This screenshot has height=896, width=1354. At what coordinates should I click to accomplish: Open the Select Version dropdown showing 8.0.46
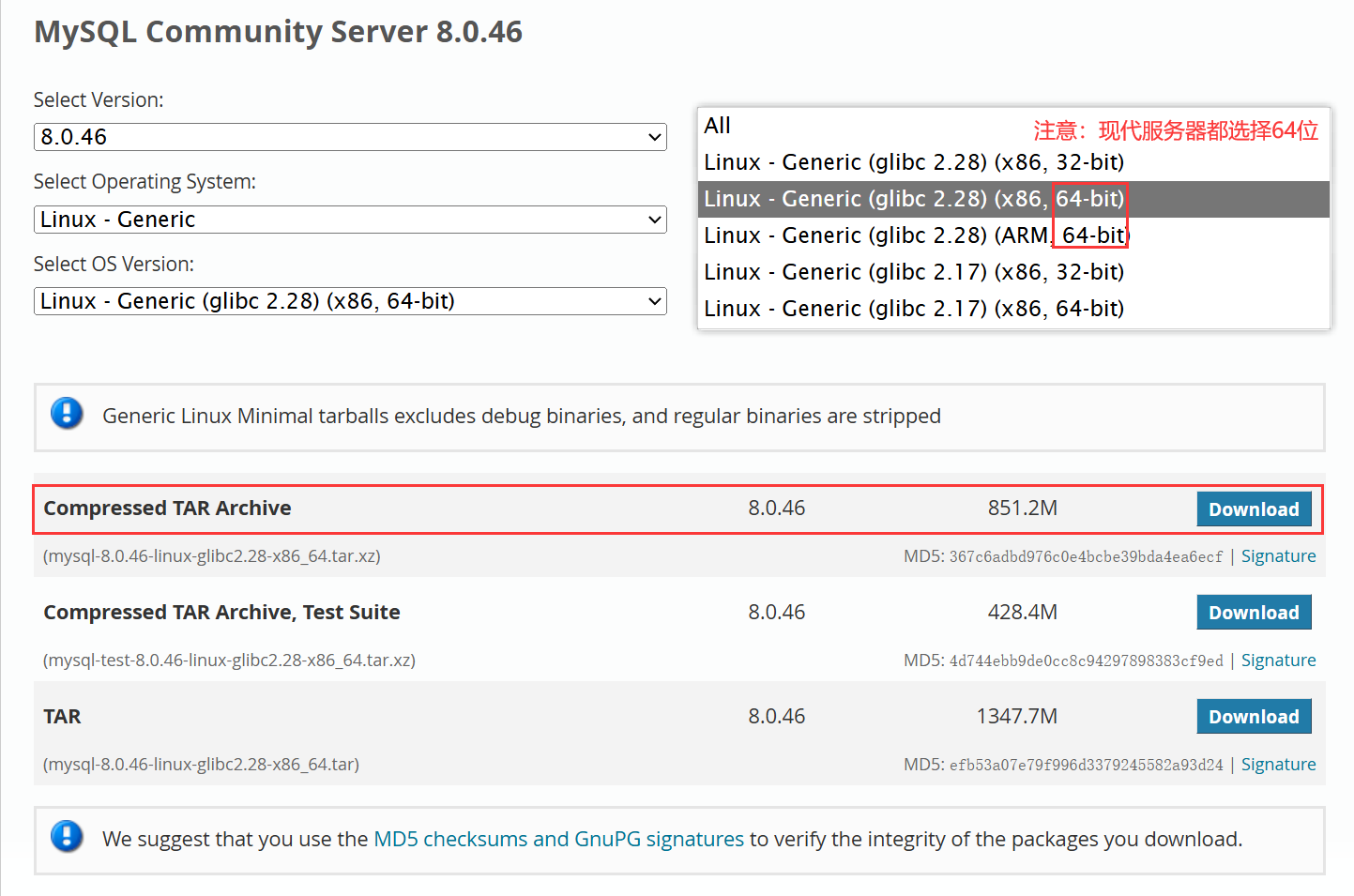(x=350, y=137)
